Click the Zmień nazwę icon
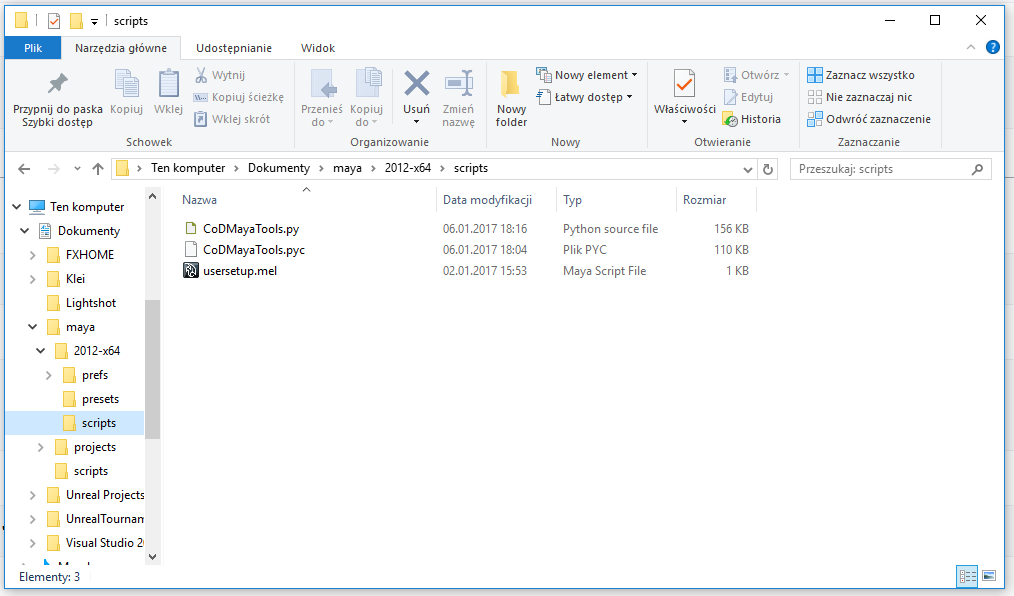Viewport: 1014px width, 596px height. tap(458, 84)
